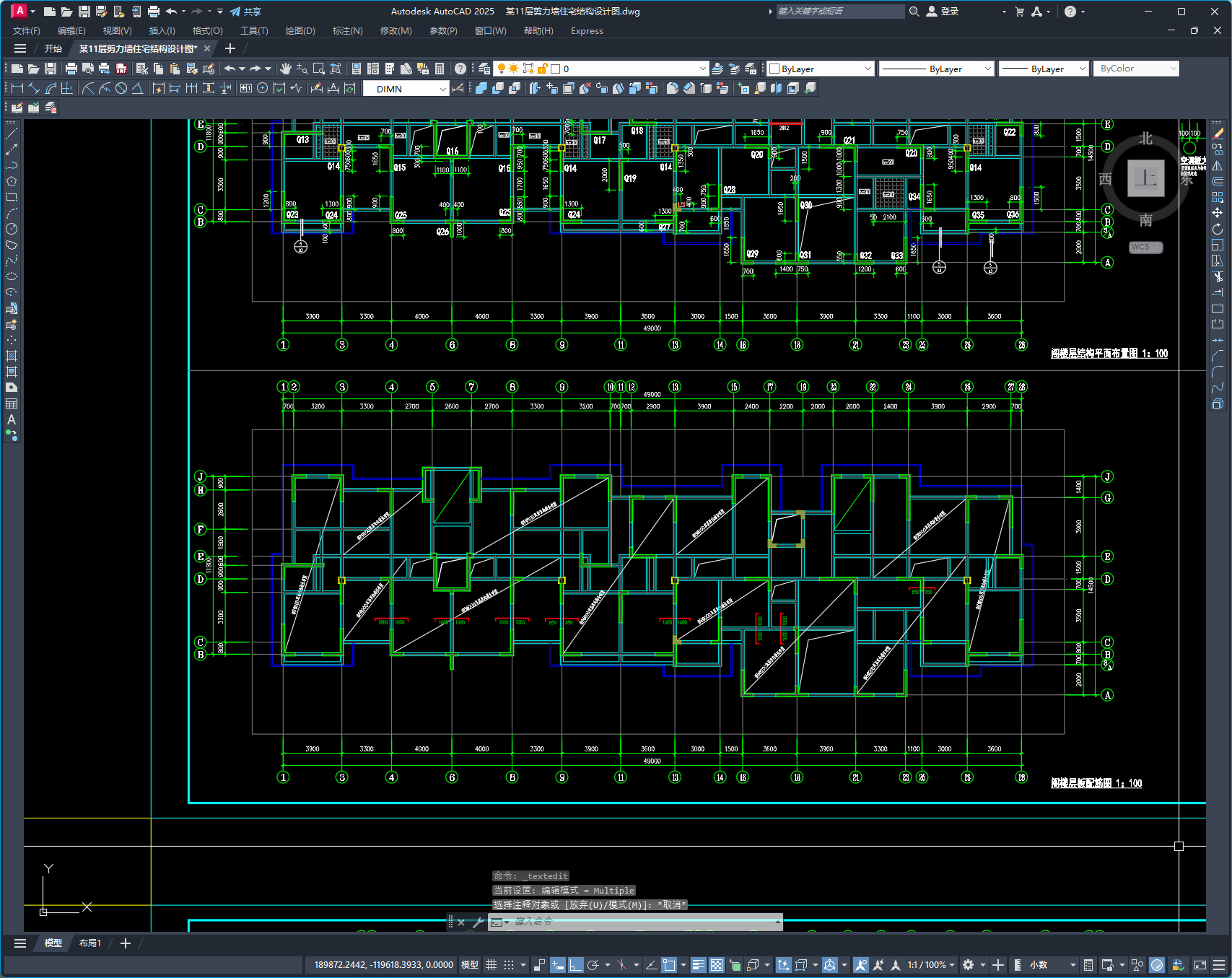Image resolution: width=1232 pixels, height=978 pixels.
Task: Click the Plot print icon
Action: tap(71, 69)
